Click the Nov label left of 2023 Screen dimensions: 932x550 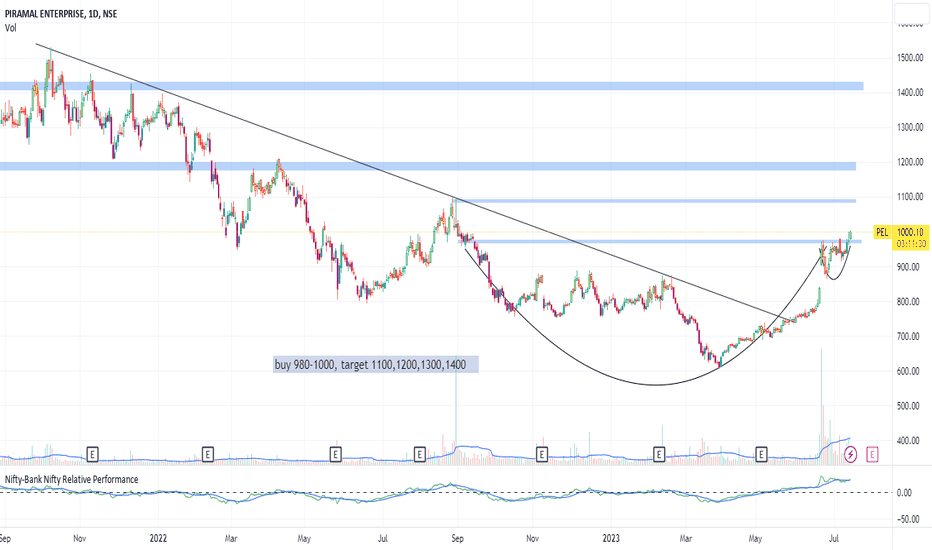coord(533,539)
